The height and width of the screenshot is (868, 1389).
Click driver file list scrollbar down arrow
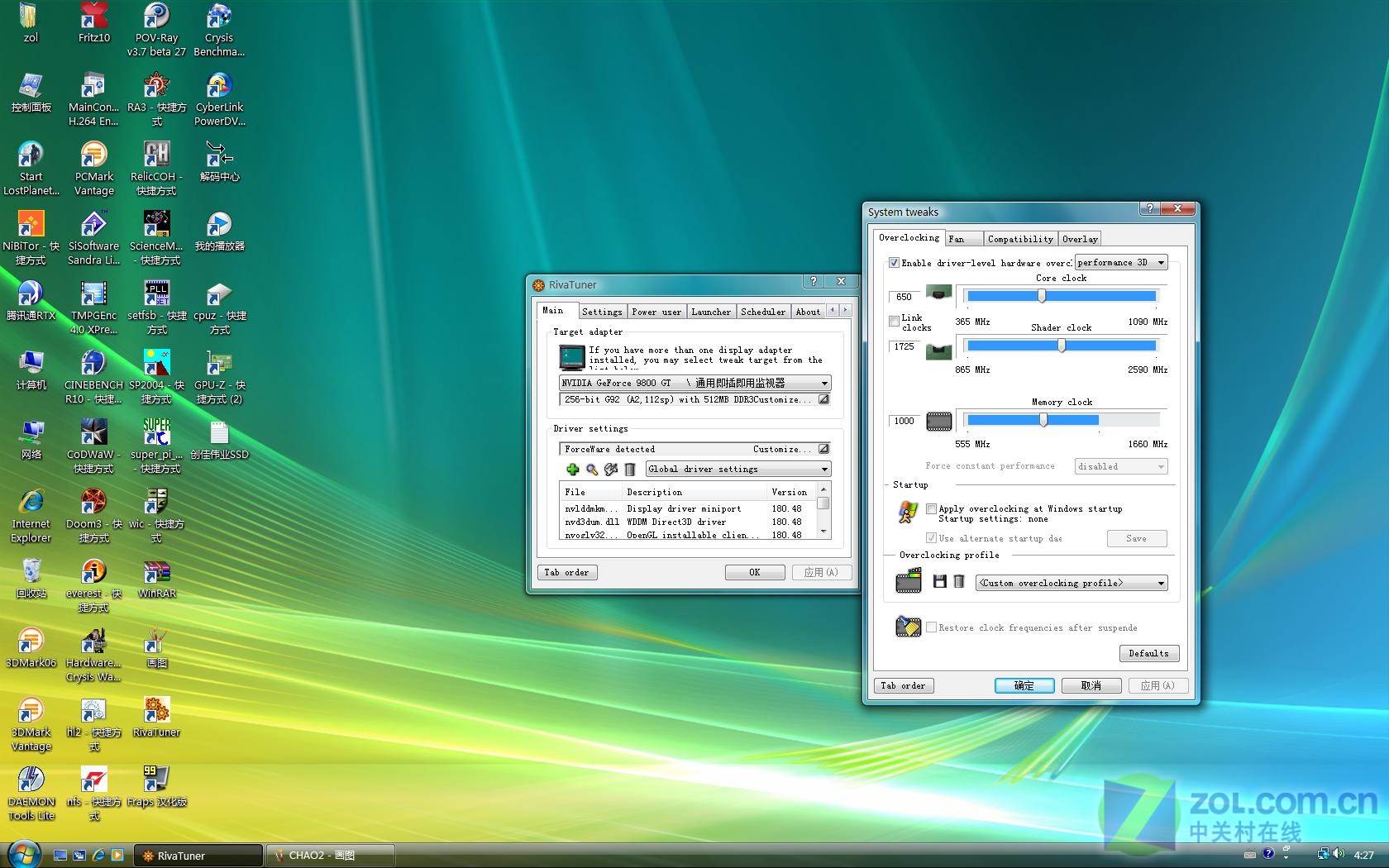pos(823,532)
